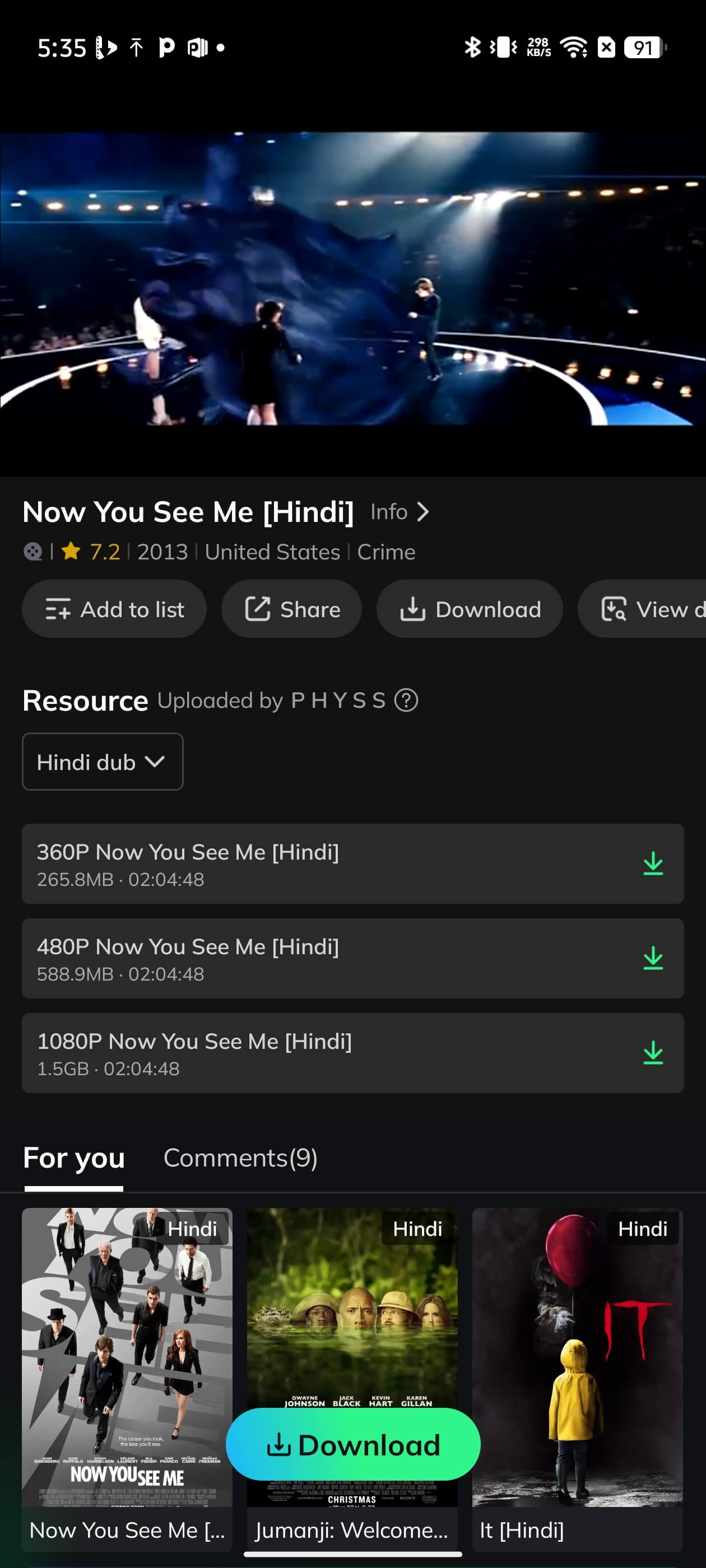706x1568 pixels.
Task: Click the help question mark beside uploader name
Action: [x=406, y=700]
